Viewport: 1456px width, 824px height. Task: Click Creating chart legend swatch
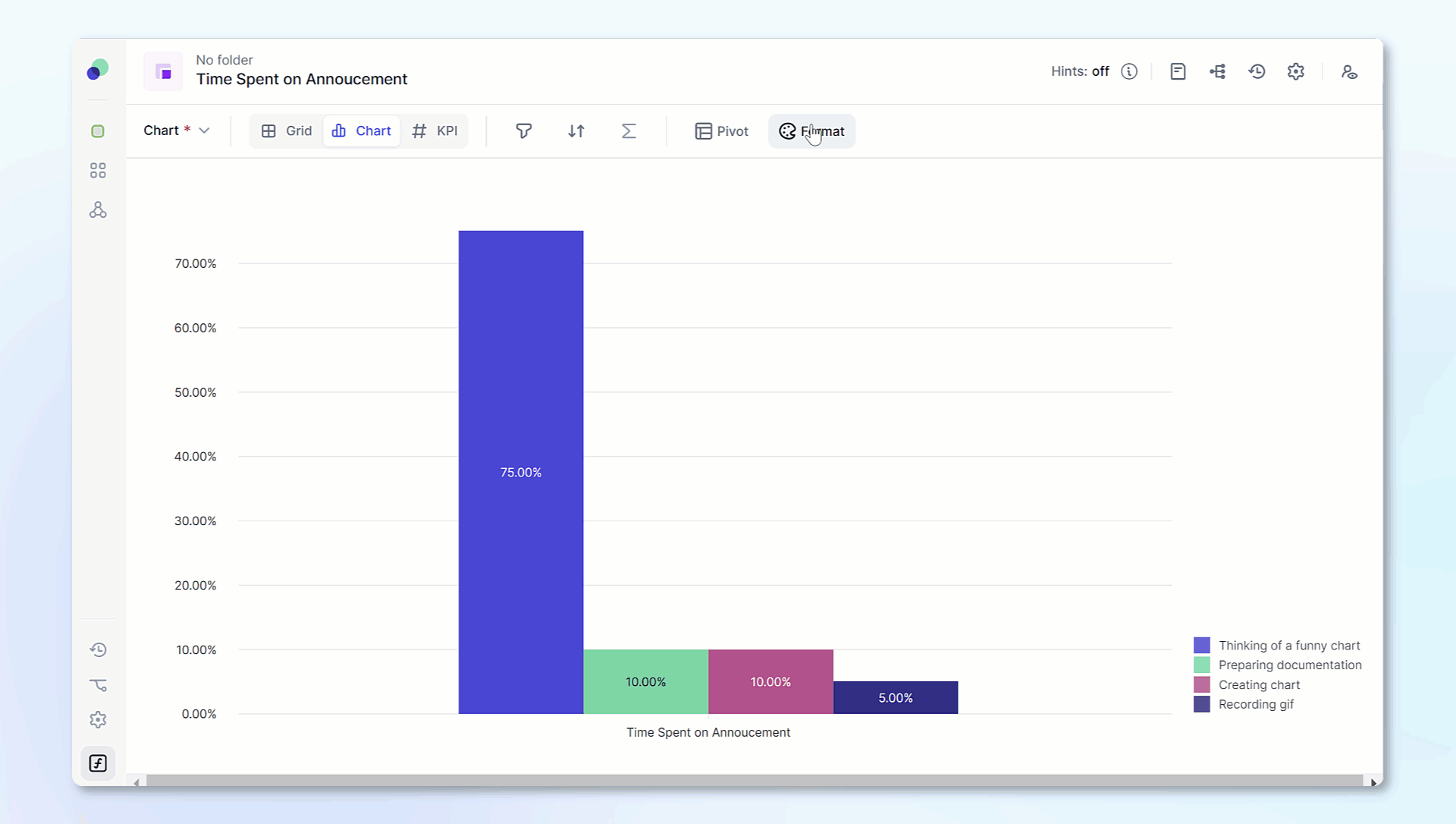(x=1202, y=685)
